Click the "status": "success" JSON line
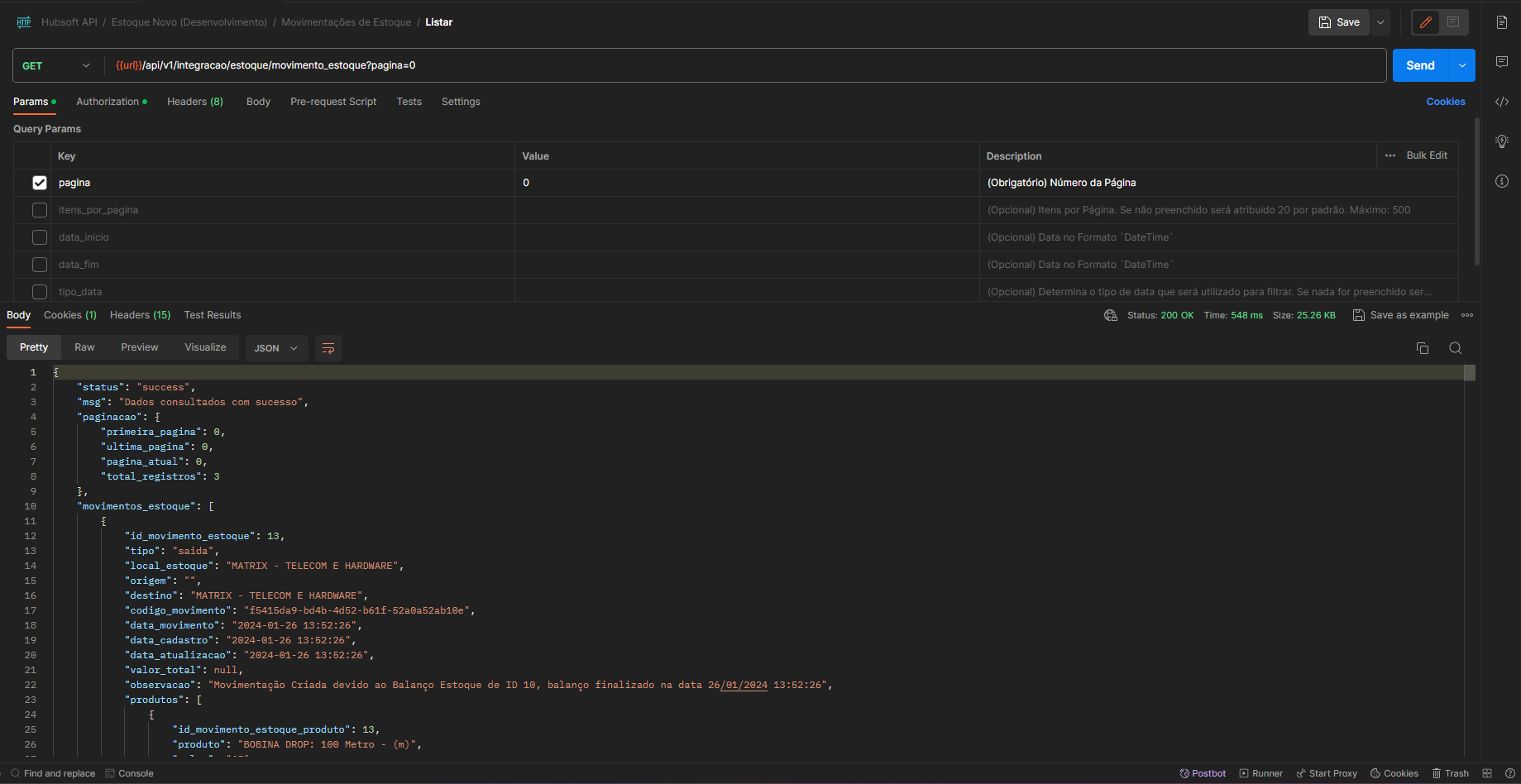The height and width of the screenshot is (784, 1521). (x=136, y=387)
